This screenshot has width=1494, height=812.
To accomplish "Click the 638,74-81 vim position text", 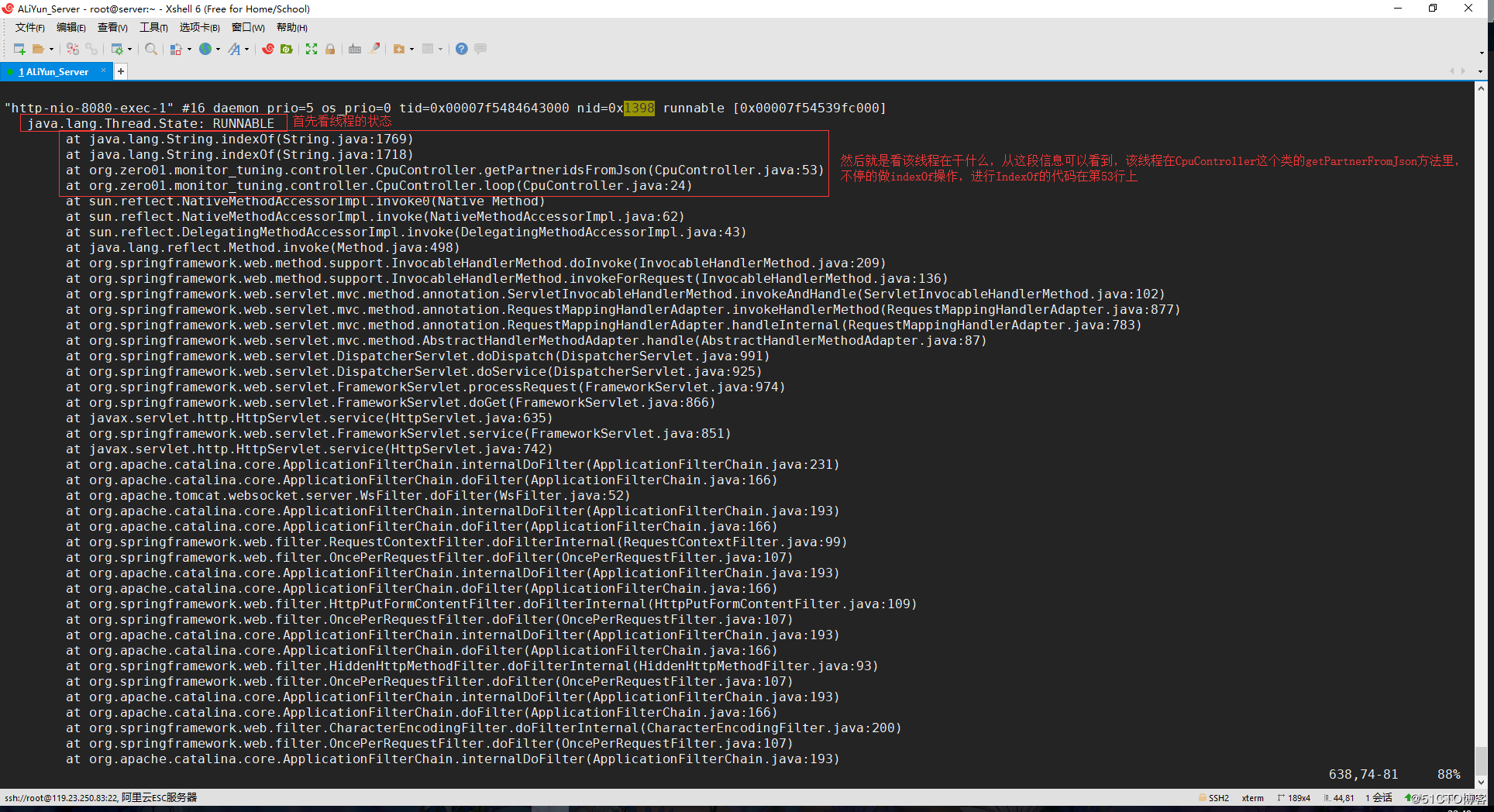I will (x=1363, y=774).
